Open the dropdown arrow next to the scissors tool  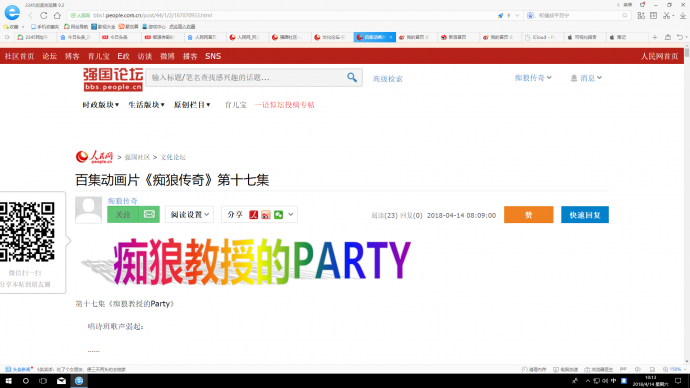tap(674, 16)
